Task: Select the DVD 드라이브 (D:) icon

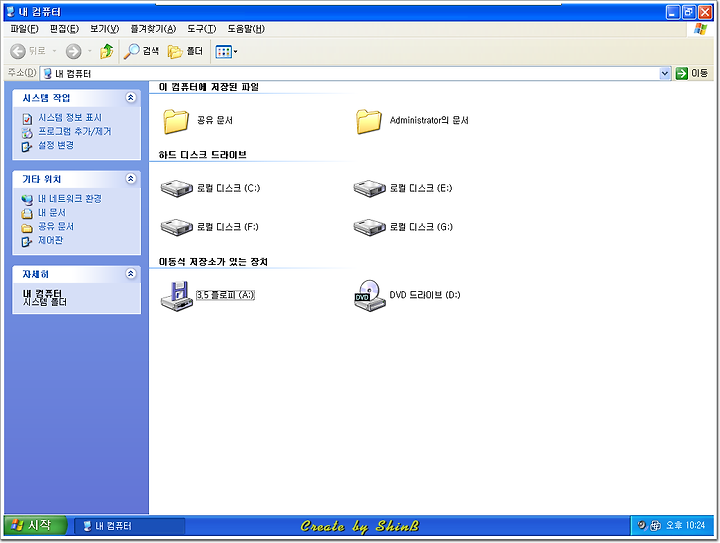Action: pos(369,296)
